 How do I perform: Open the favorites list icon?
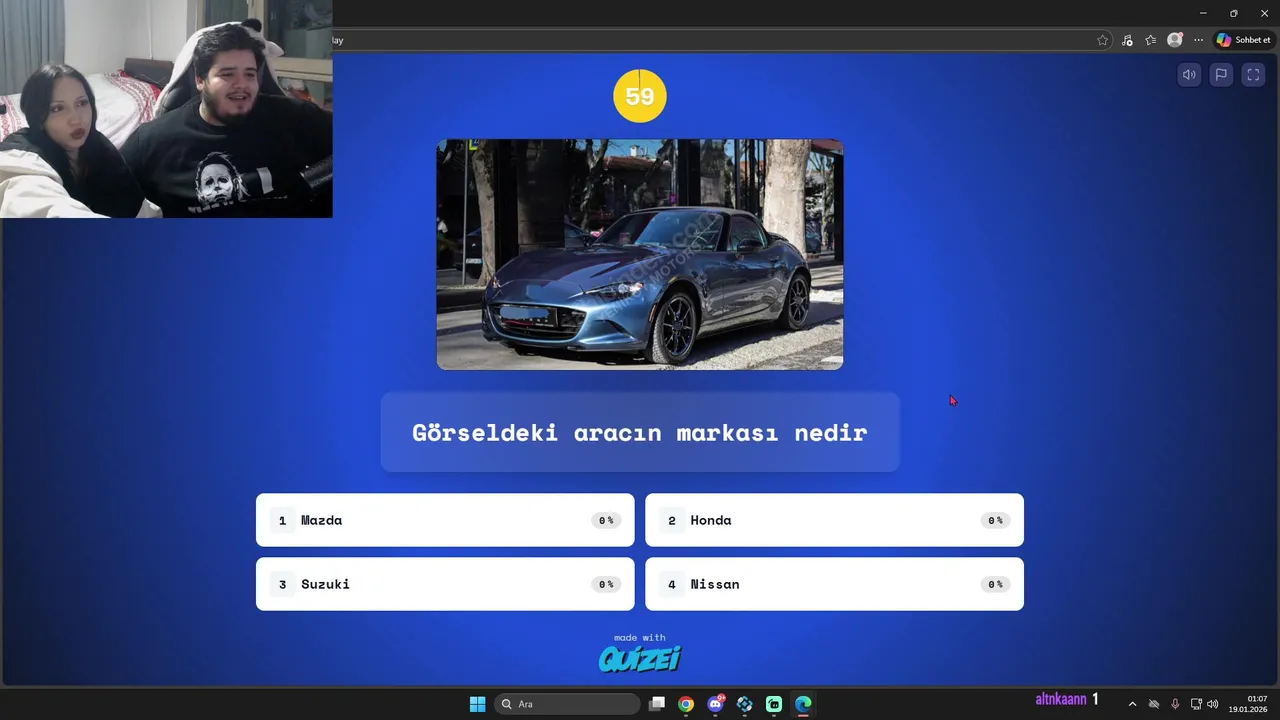point(1151,40)
